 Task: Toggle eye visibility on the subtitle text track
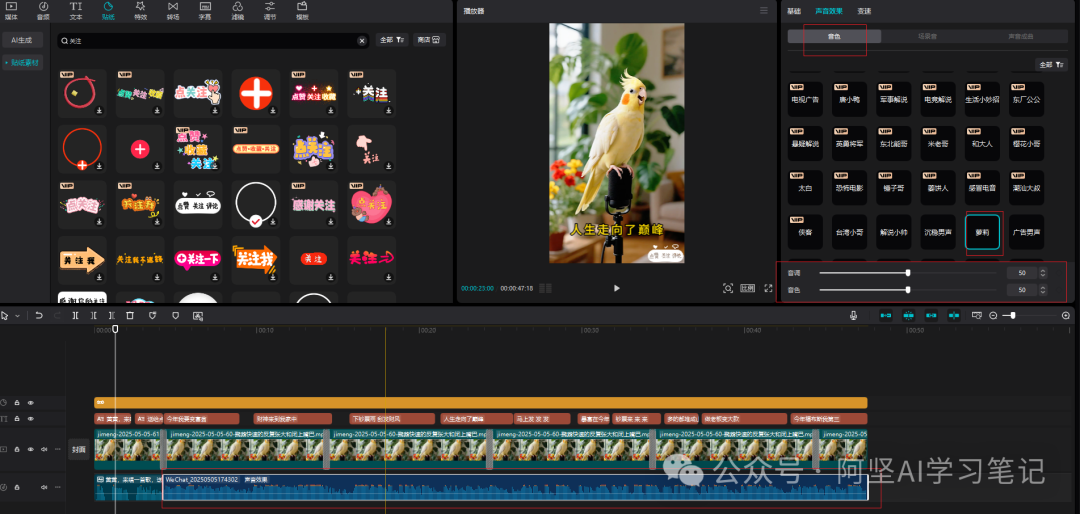[30, 419]
